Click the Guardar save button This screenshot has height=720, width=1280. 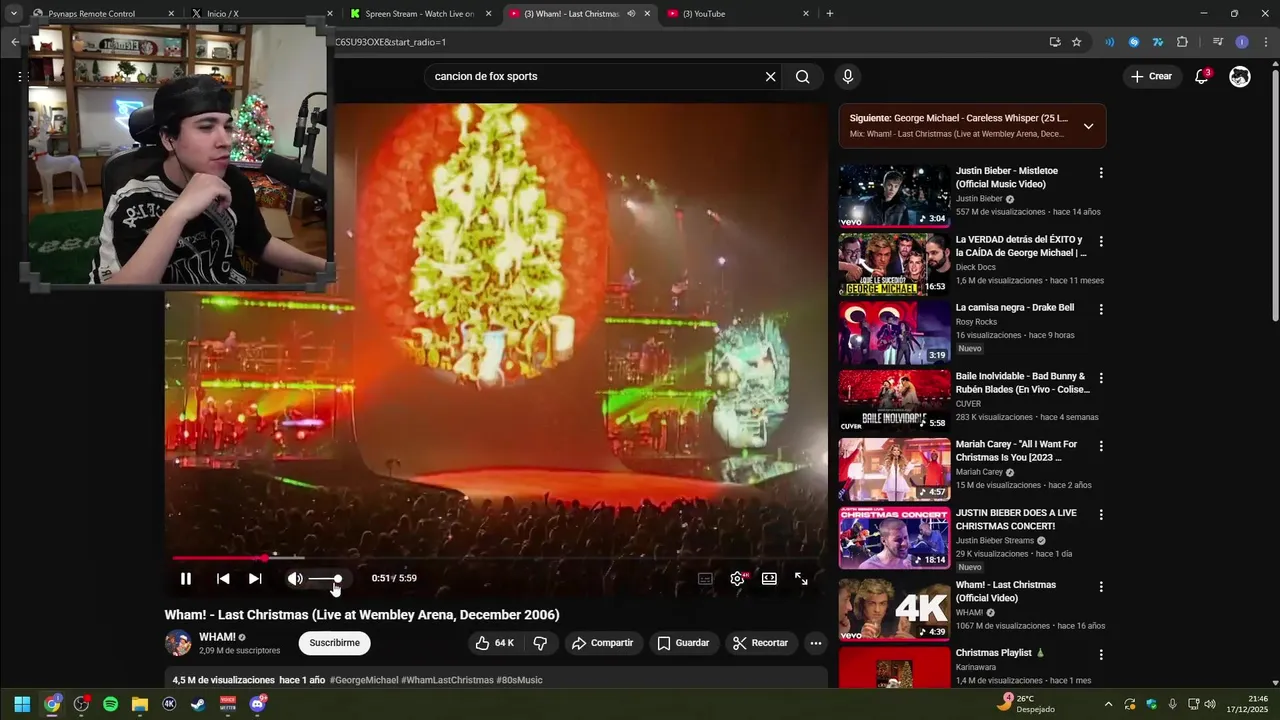pyautogui.click(x=683, y=643)
